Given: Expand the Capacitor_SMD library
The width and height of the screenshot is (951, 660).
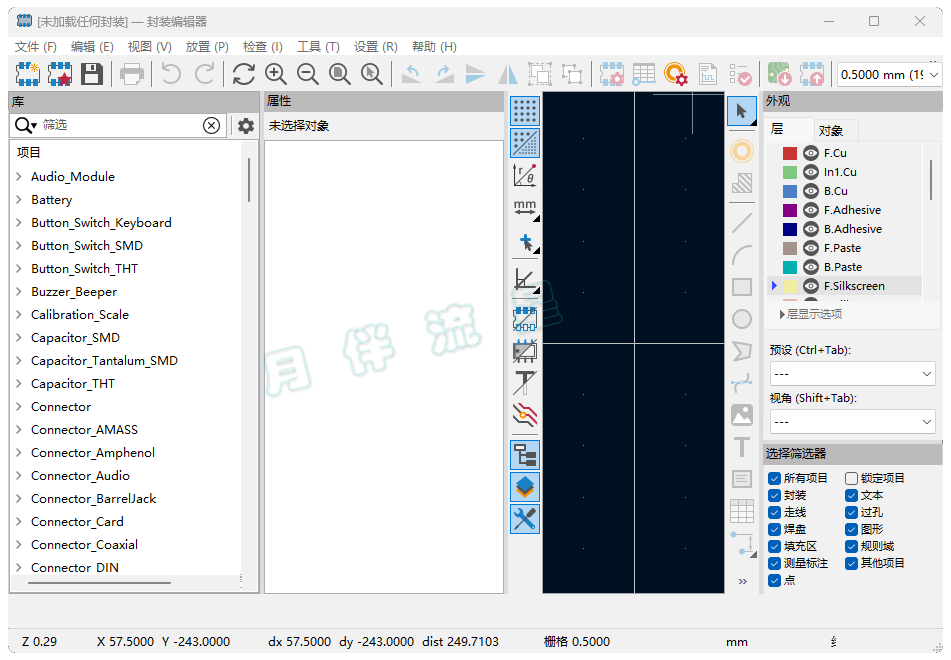Looking at the screenshot, I should tap(19, 337).
